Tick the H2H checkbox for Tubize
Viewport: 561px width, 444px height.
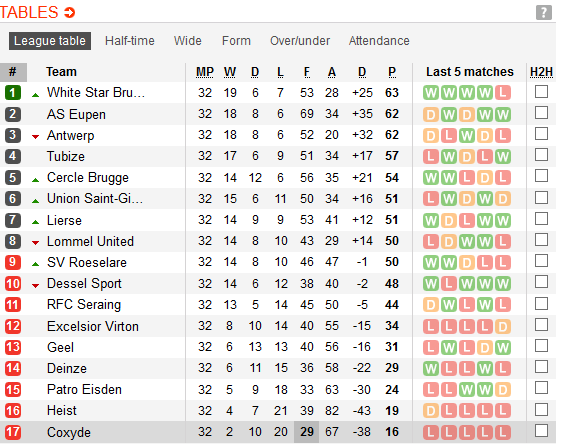tap(541, 155)
